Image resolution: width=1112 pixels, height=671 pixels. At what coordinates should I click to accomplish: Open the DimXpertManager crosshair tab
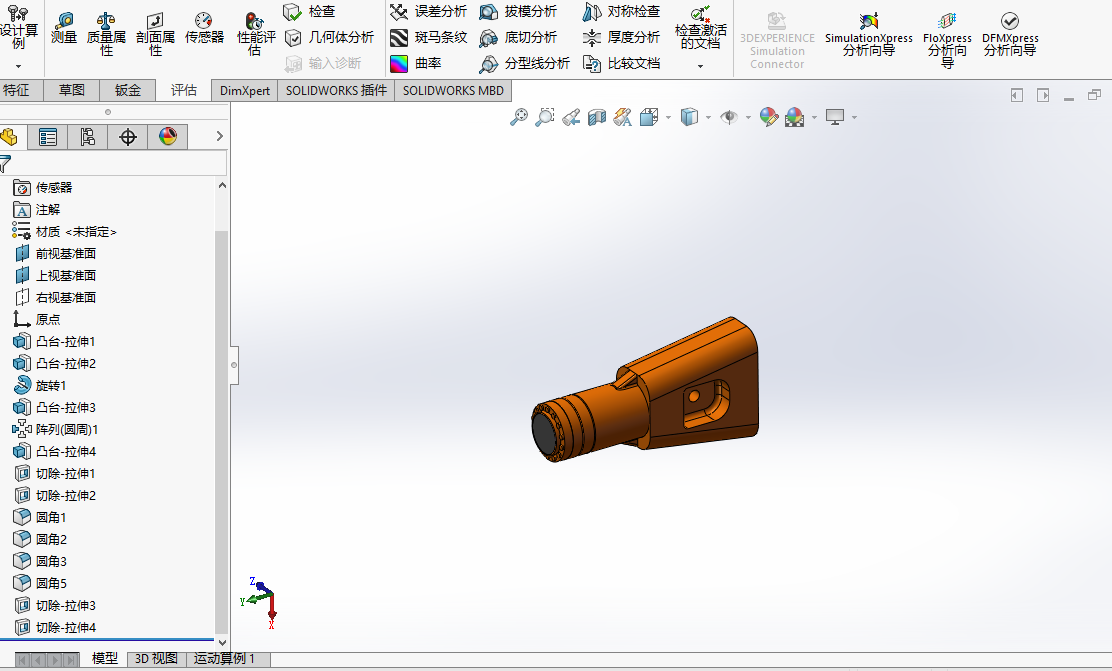coord(128,137)
